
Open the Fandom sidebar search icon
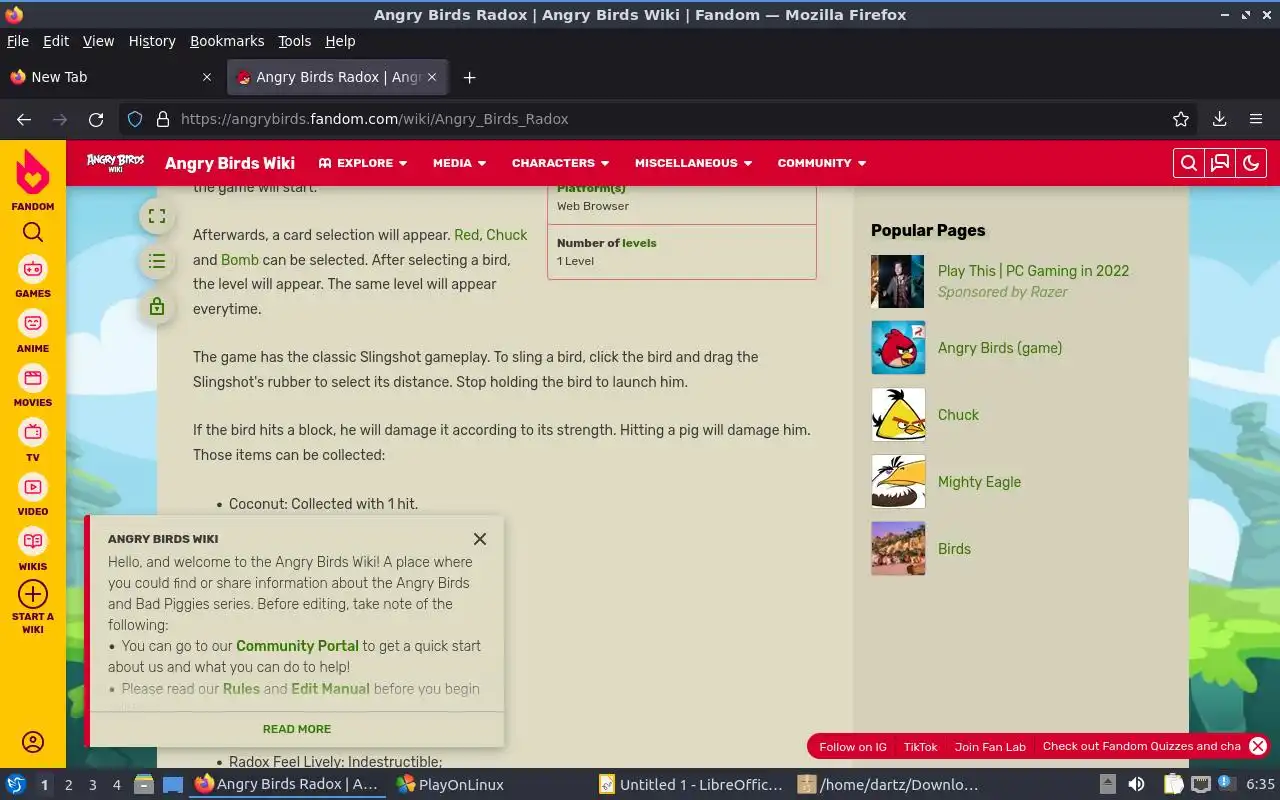33,232
